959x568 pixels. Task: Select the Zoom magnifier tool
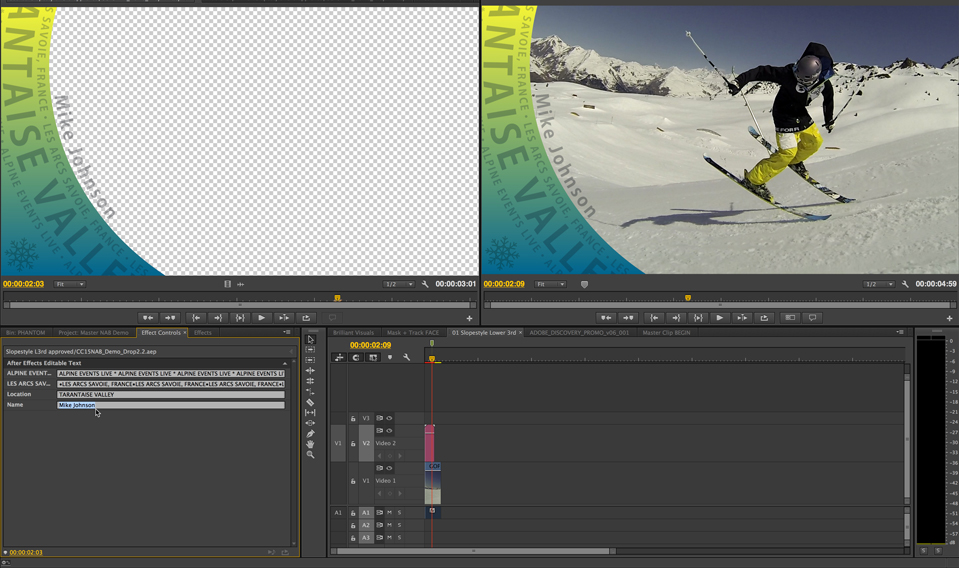[x=310, y=455]
